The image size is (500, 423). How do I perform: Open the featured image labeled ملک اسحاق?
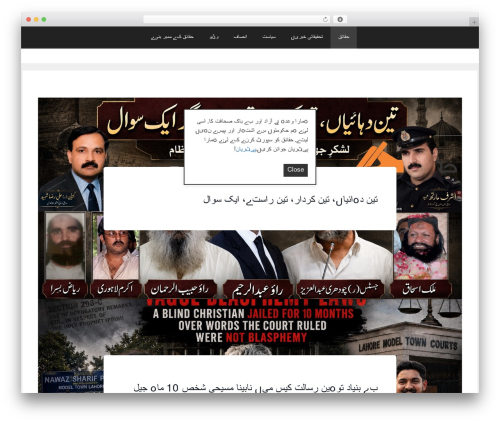point(421,255)
